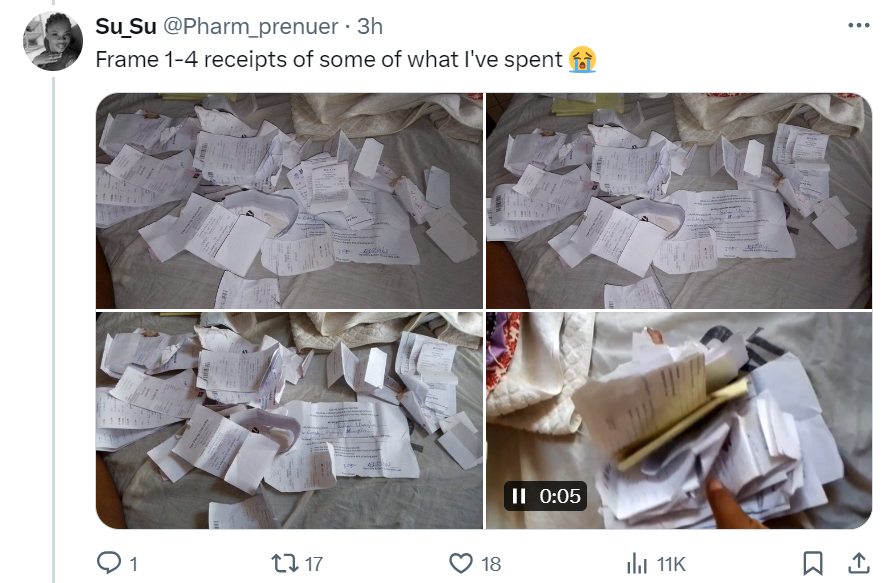Open the reply icon with 1 comment

click(x=109, y=563)
